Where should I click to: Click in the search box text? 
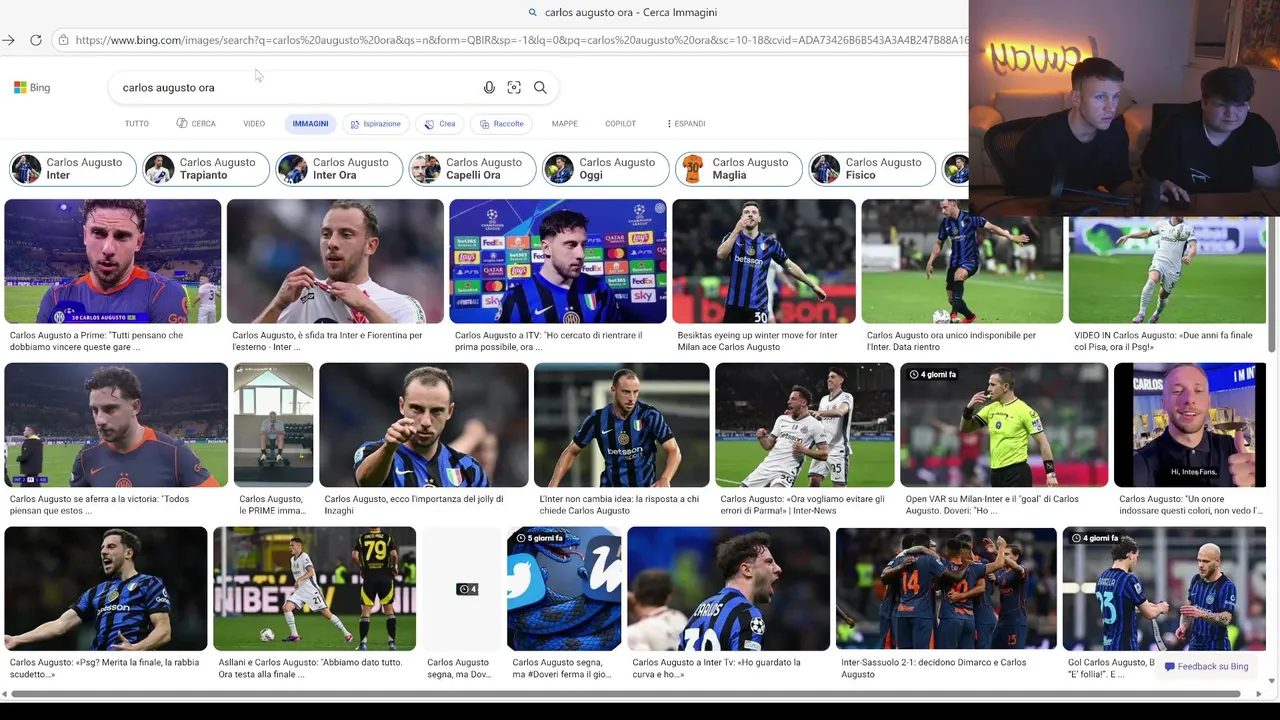click(x=168, y=88)
